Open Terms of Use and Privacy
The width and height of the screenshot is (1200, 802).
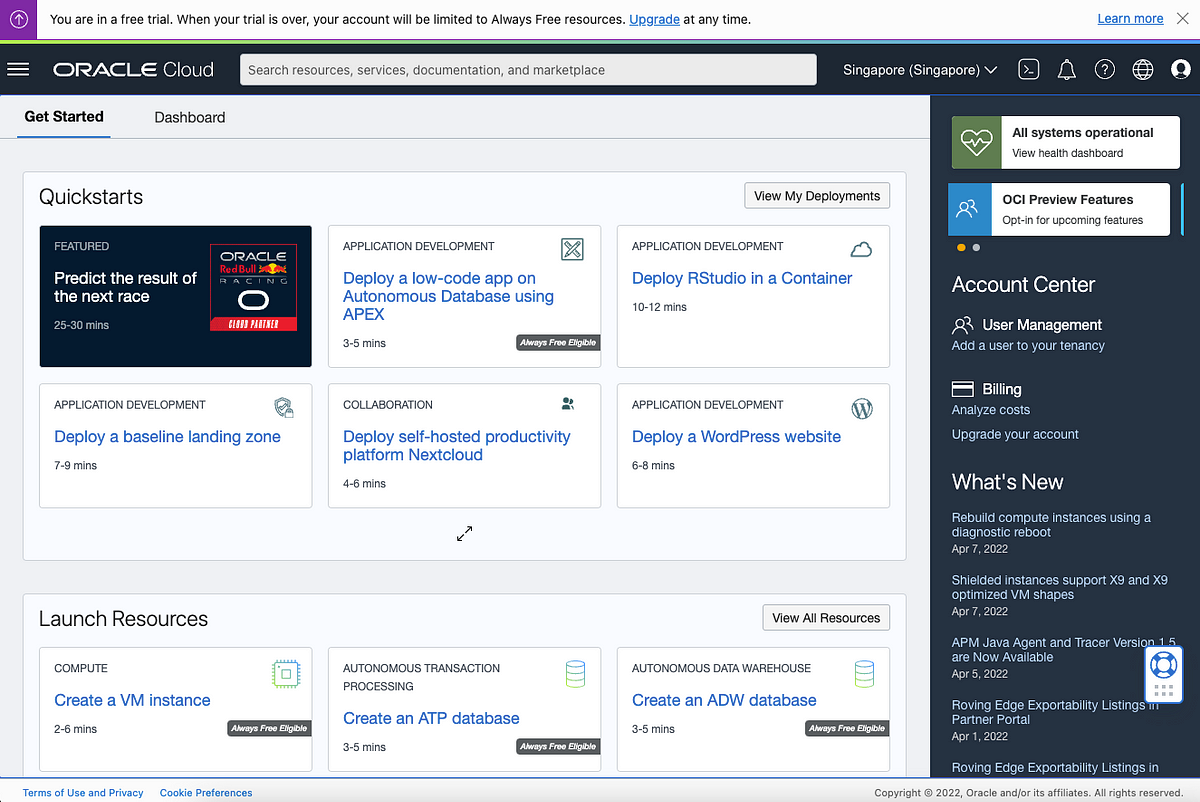83,793
